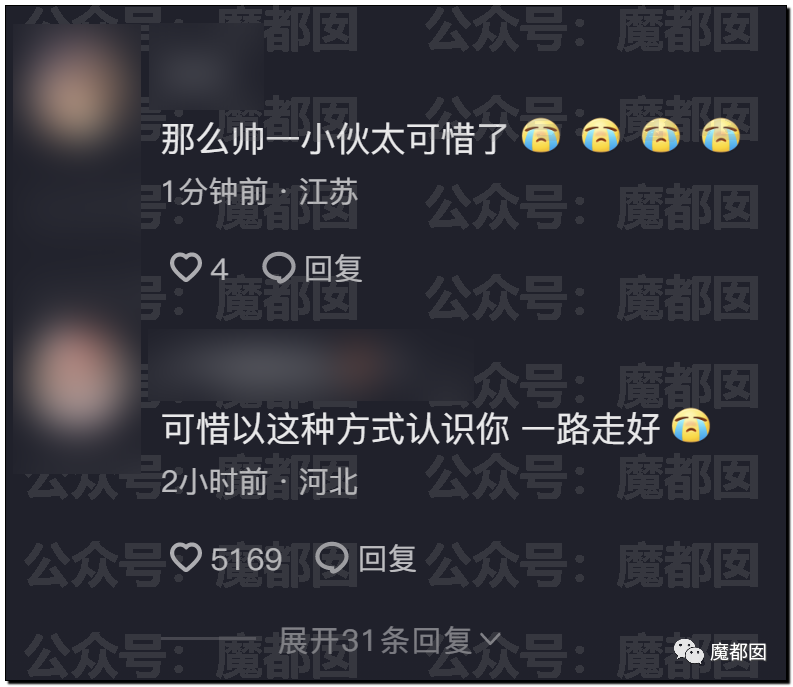793x687 pixels.
Task: Expand the 31 replies
Action: [389, 640]
